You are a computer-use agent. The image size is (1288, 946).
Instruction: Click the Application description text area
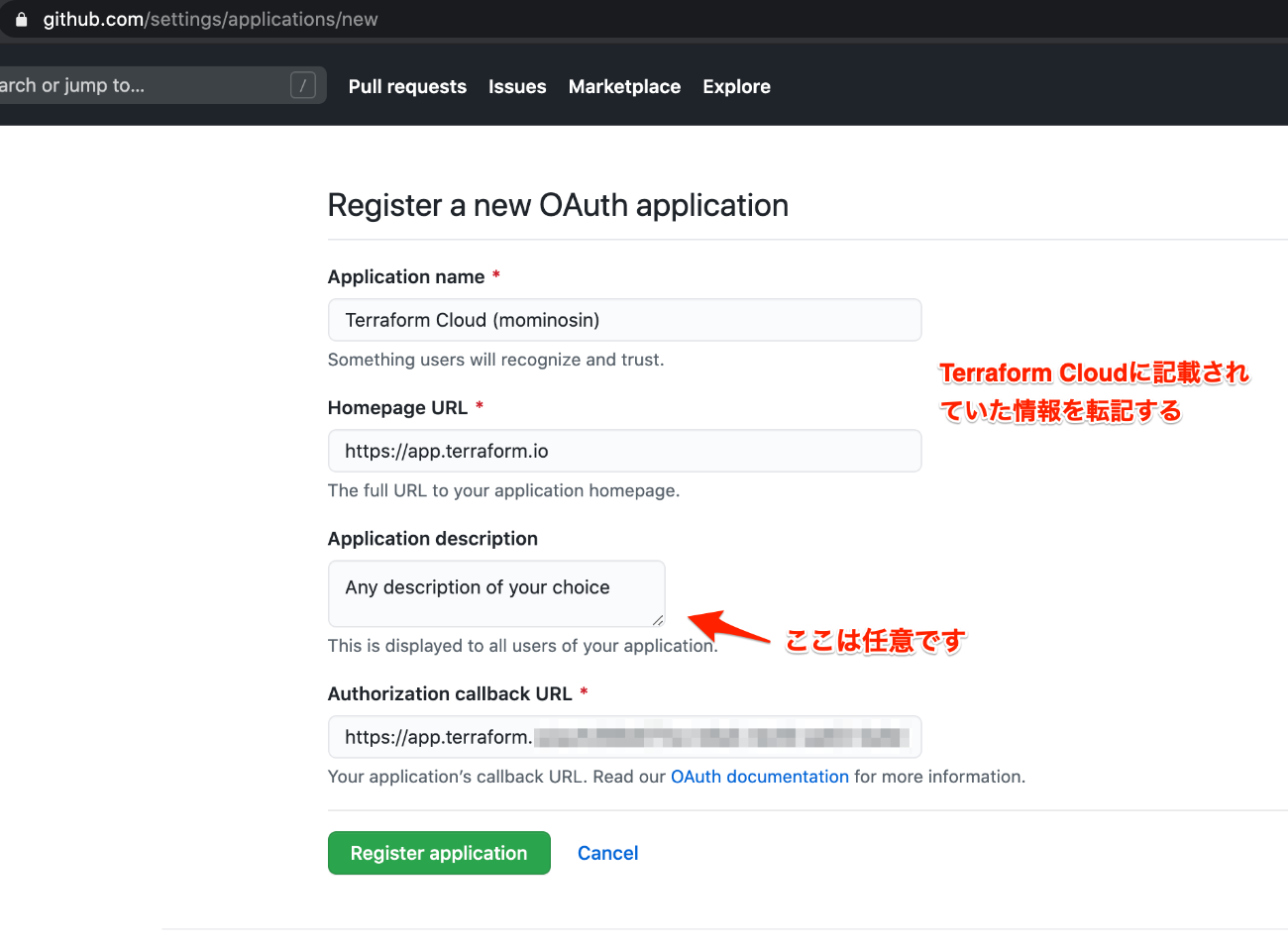[x=496, y=593]
